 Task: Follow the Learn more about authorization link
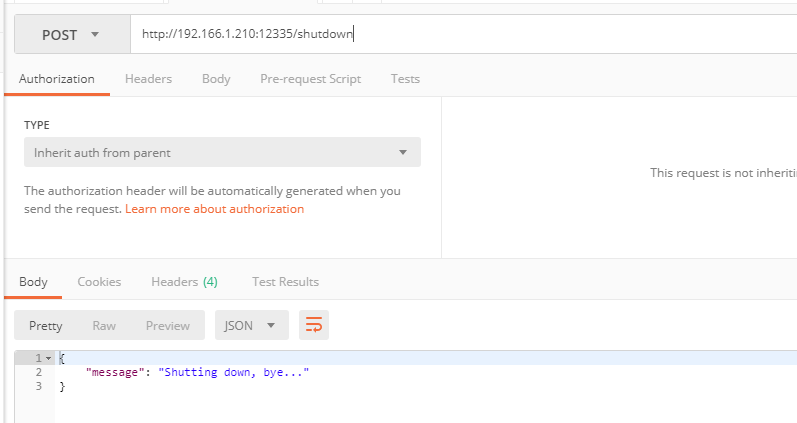pos(214,209)
